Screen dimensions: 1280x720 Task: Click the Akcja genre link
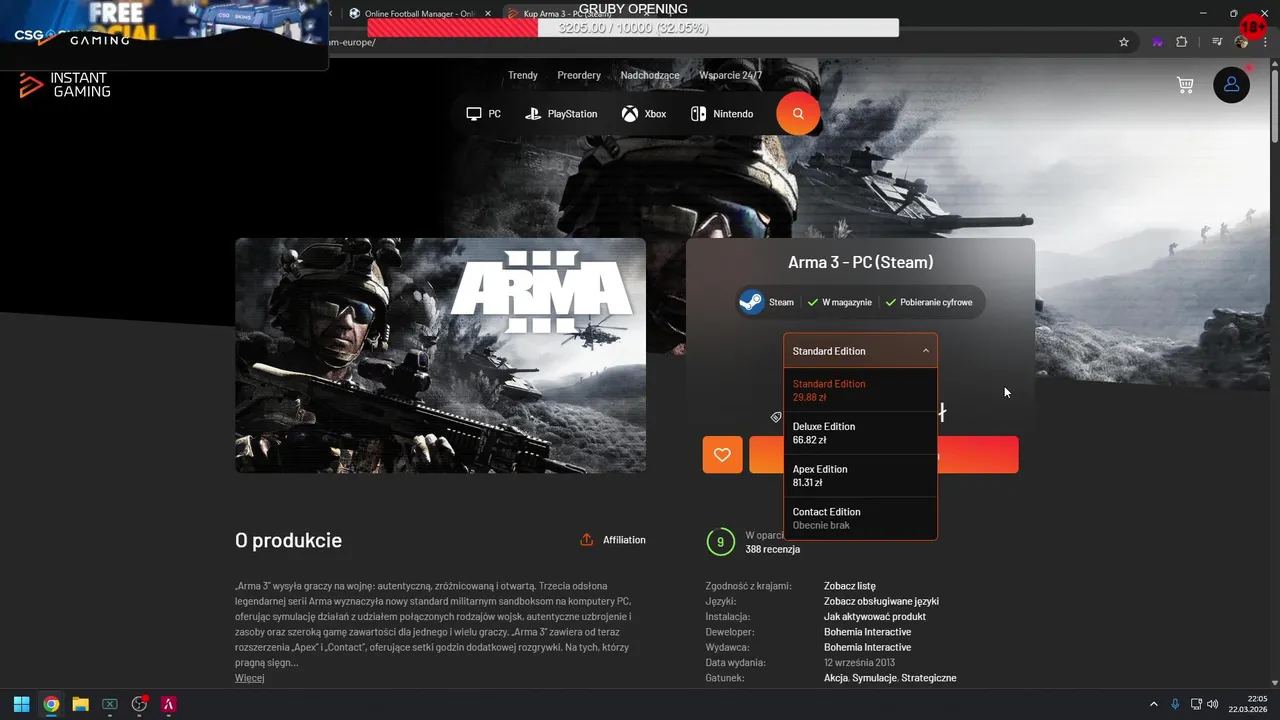pos(836,678)
